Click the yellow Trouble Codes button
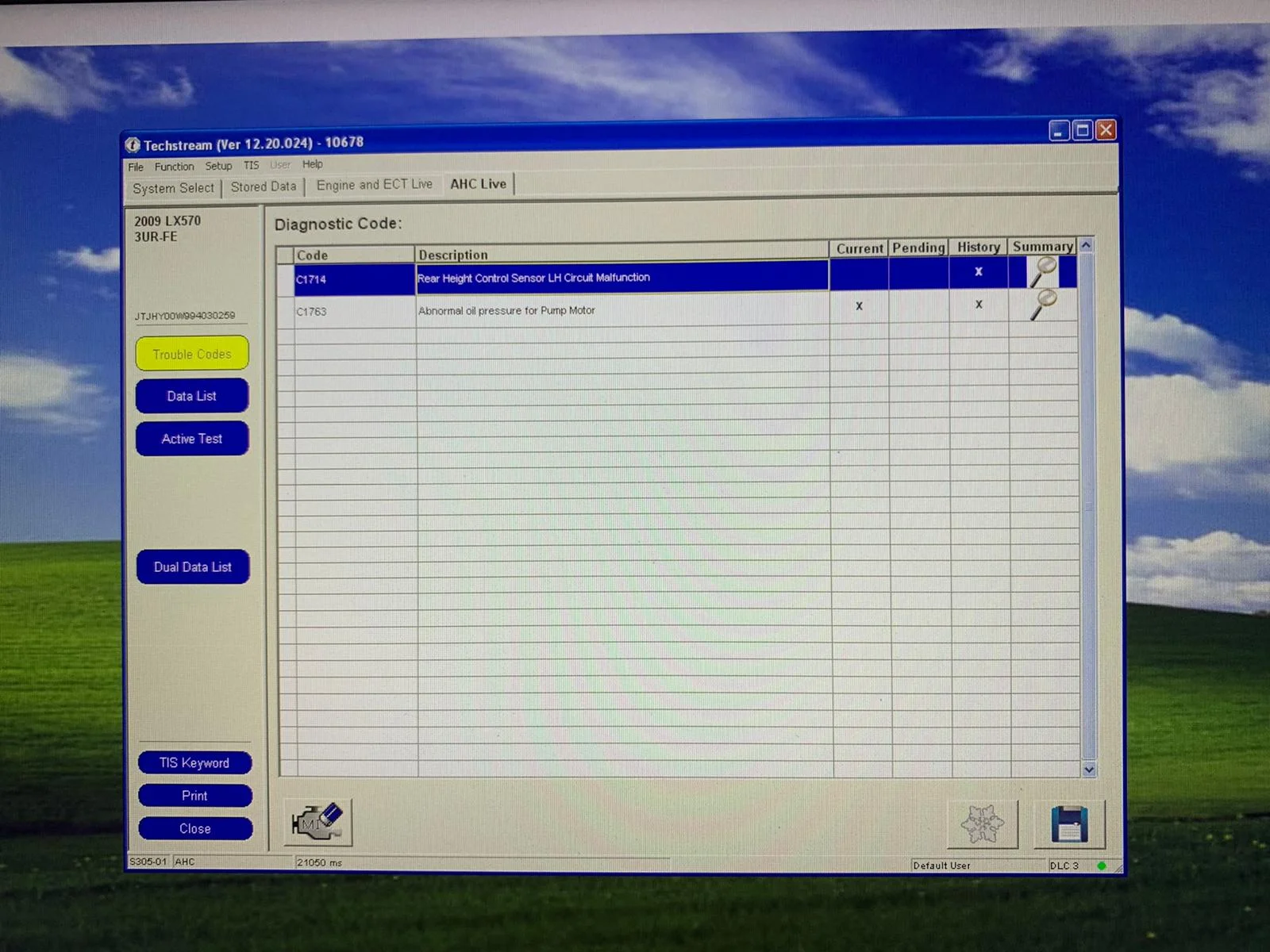Screen dimensions: 1270x952 (x=192, y=354)
